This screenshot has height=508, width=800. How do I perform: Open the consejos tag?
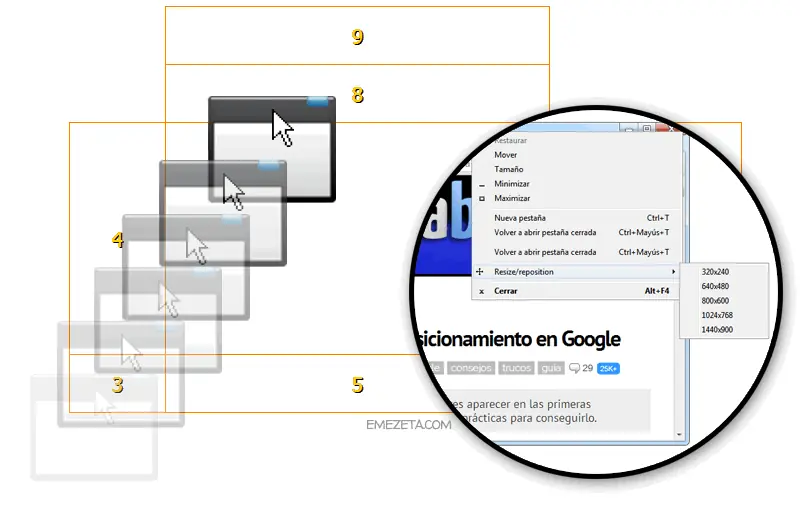tap(471, 368)
